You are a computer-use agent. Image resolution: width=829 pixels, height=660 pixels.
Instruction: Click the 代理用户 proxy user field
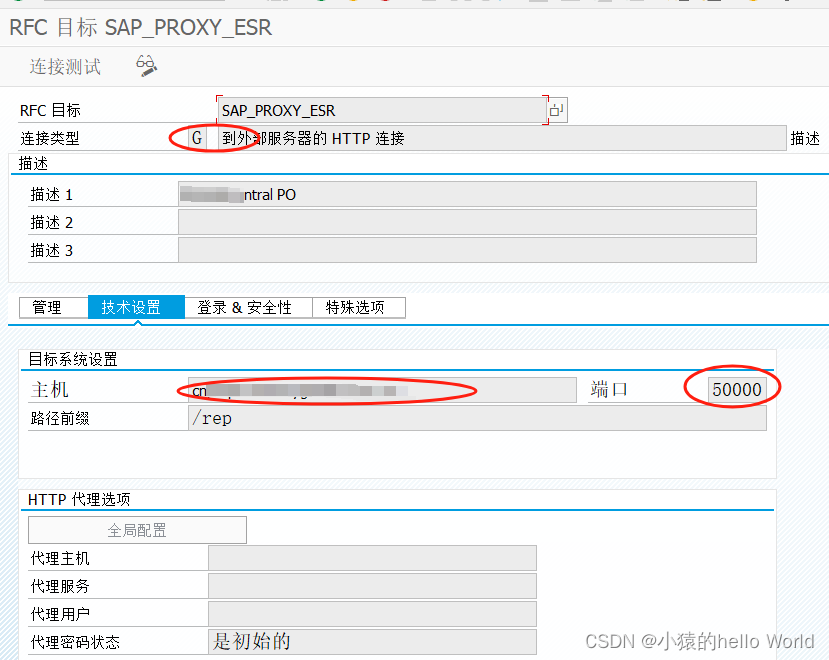click(x=370, y=614)
